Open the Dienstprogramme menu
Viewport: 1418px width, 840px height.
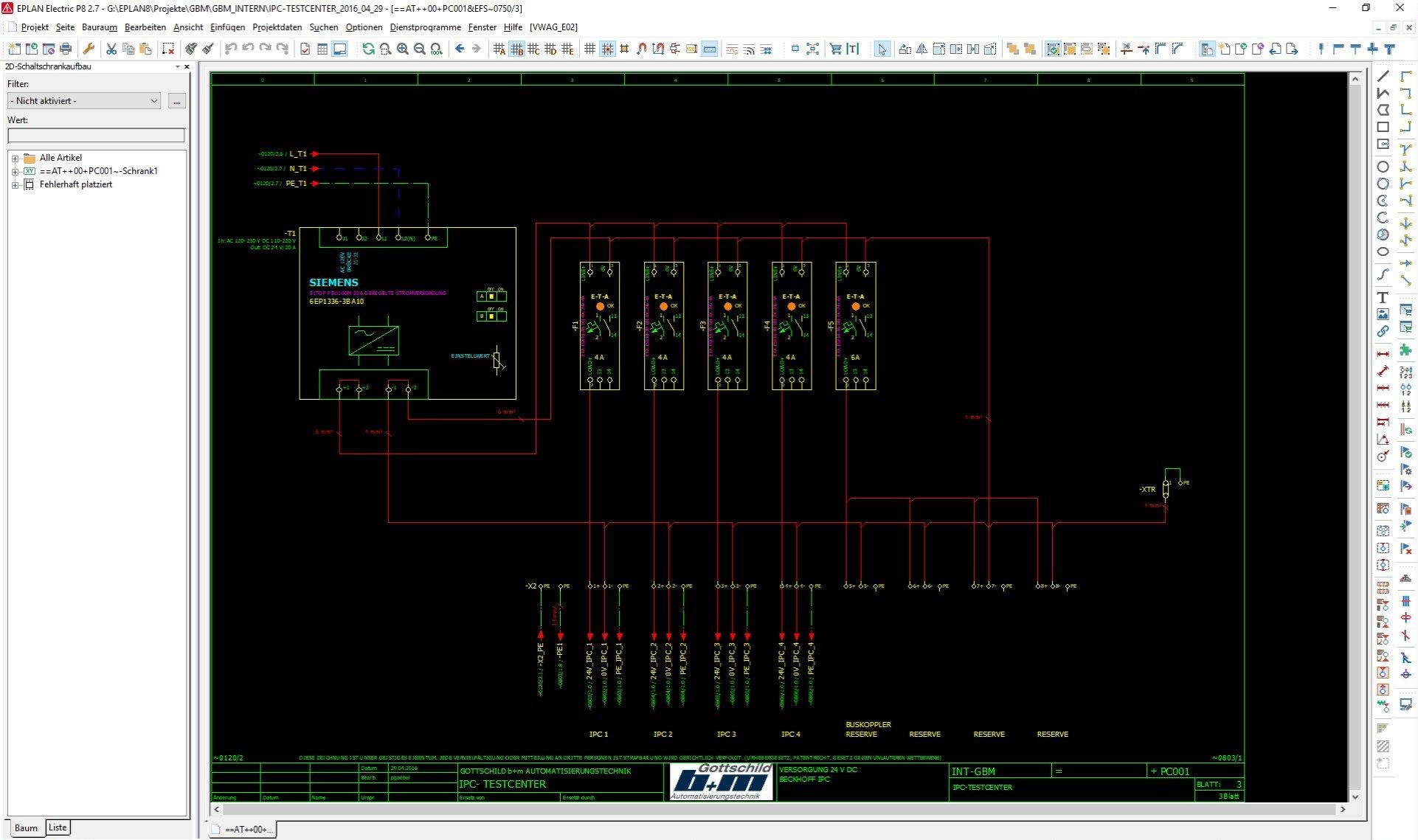(426, 27)
